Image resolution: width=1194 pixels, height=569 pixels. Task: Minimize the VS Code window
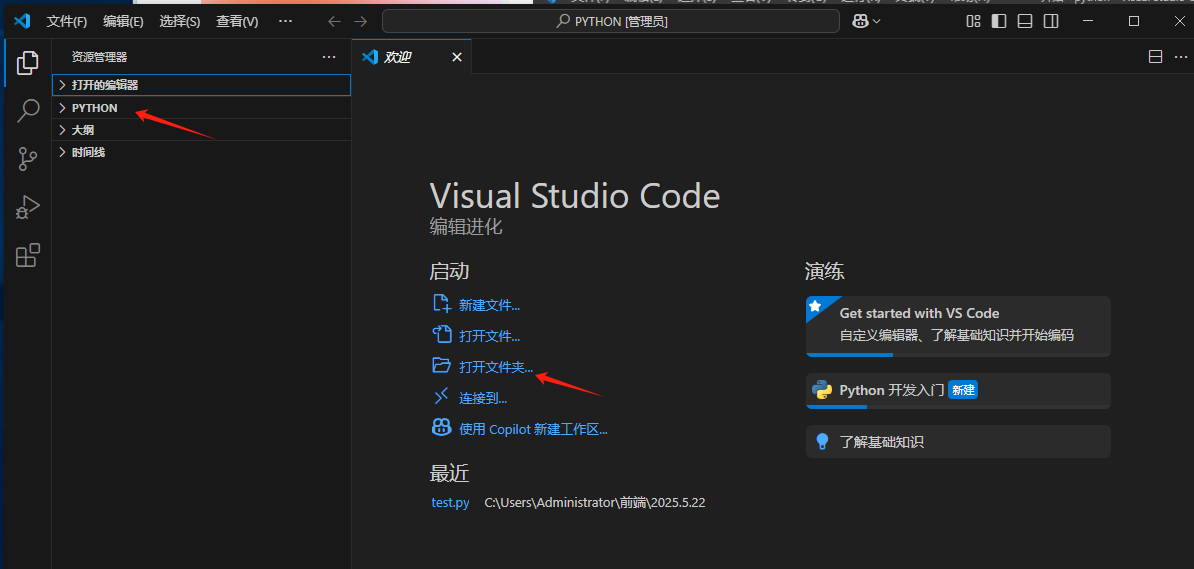pos(1089,21)
